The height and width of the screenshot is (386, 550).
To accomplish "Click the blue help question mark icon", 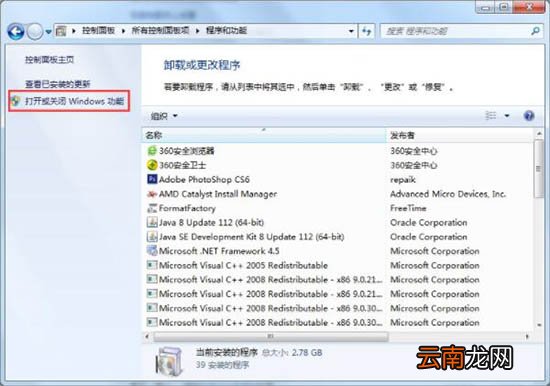I will click(529, 115).
